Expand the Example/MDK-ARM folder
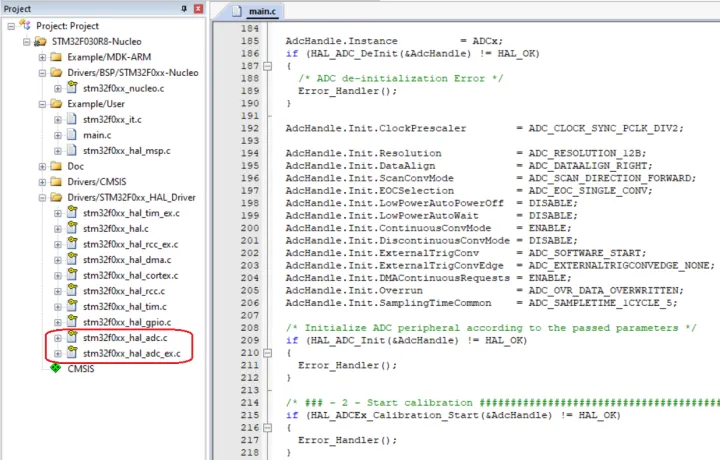Viewport: 720px width, 460px height. click(x=42, y=57)
